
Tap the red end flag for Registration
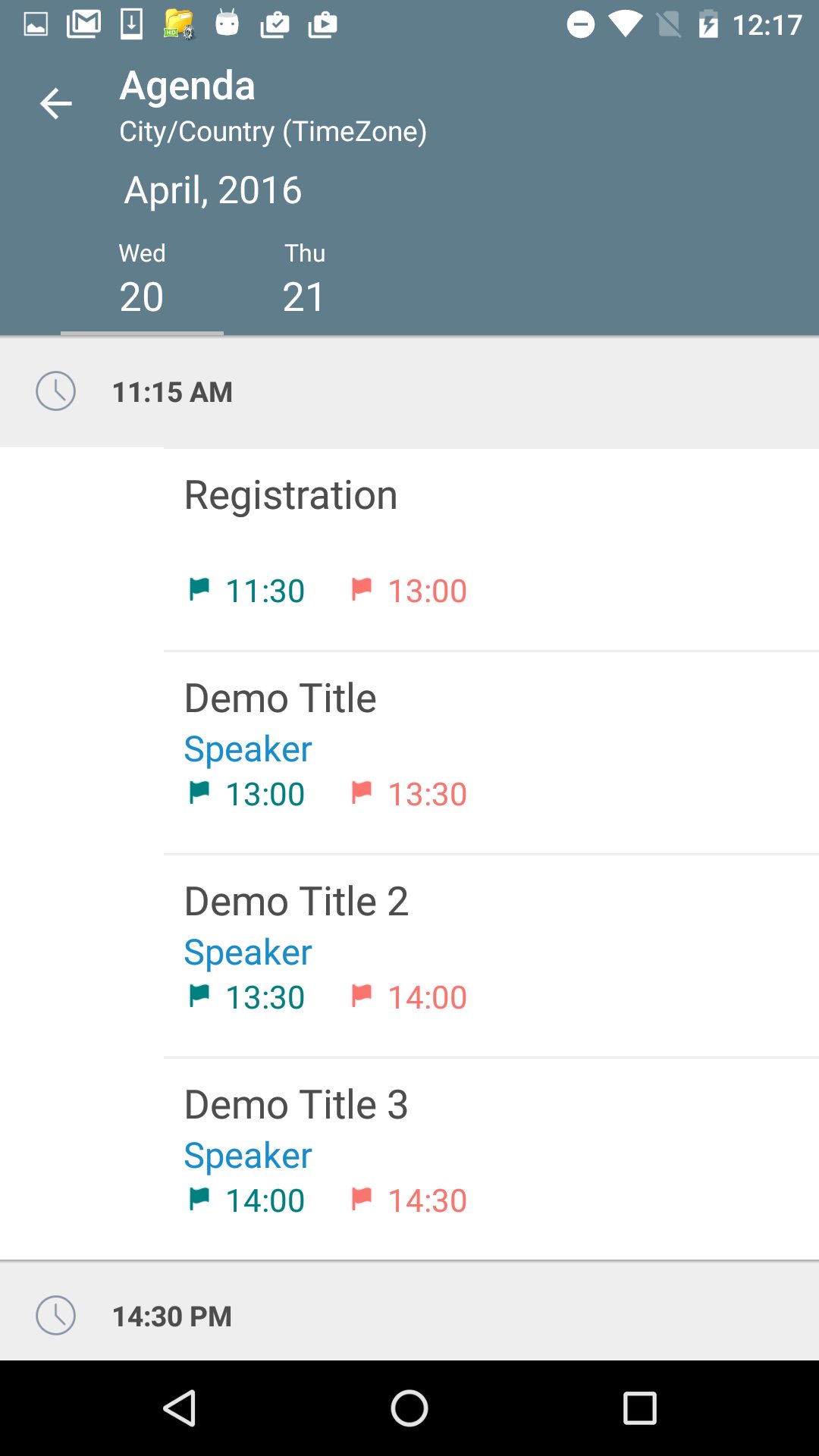(362, 589)
